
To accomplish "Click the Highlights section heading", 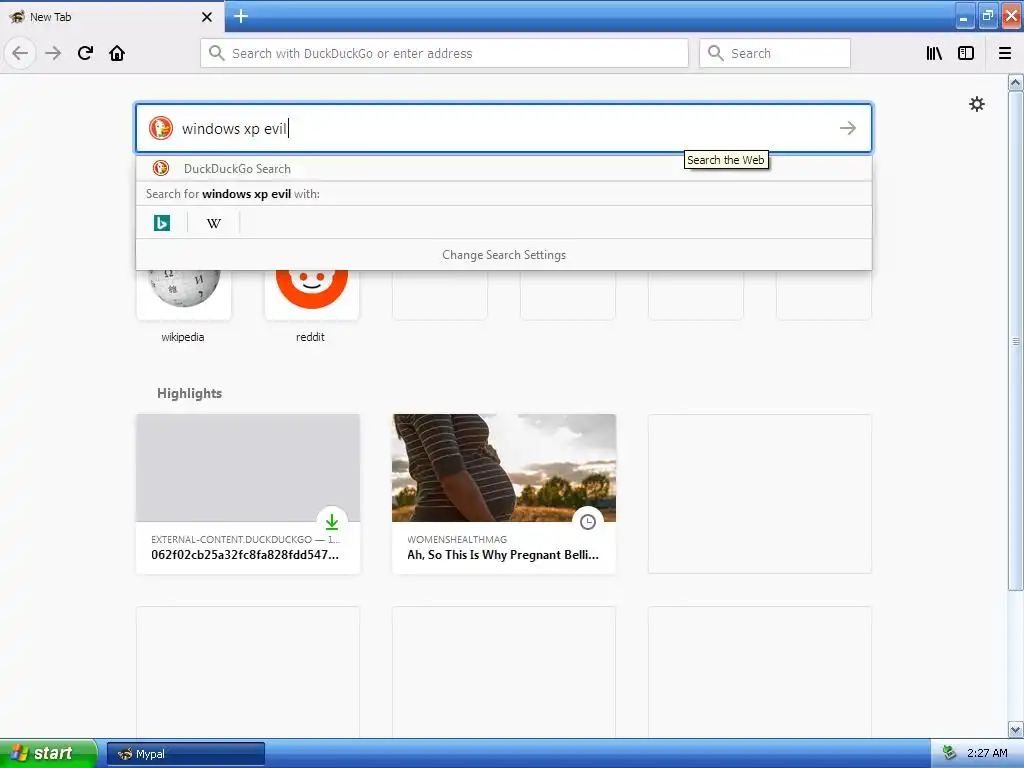I will pos(189,393).
